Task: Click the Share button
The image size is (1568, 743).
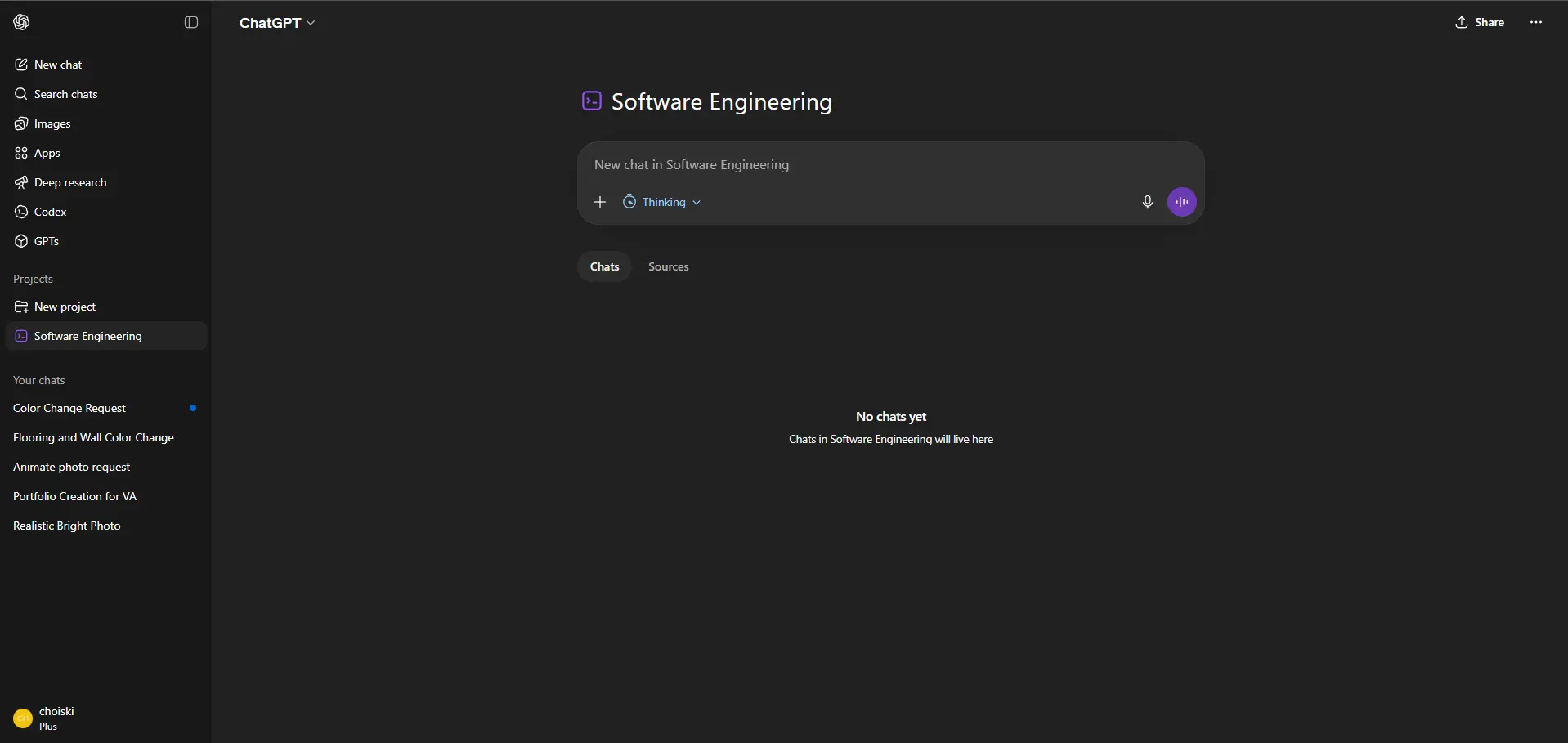Action: click(1480, 22)
